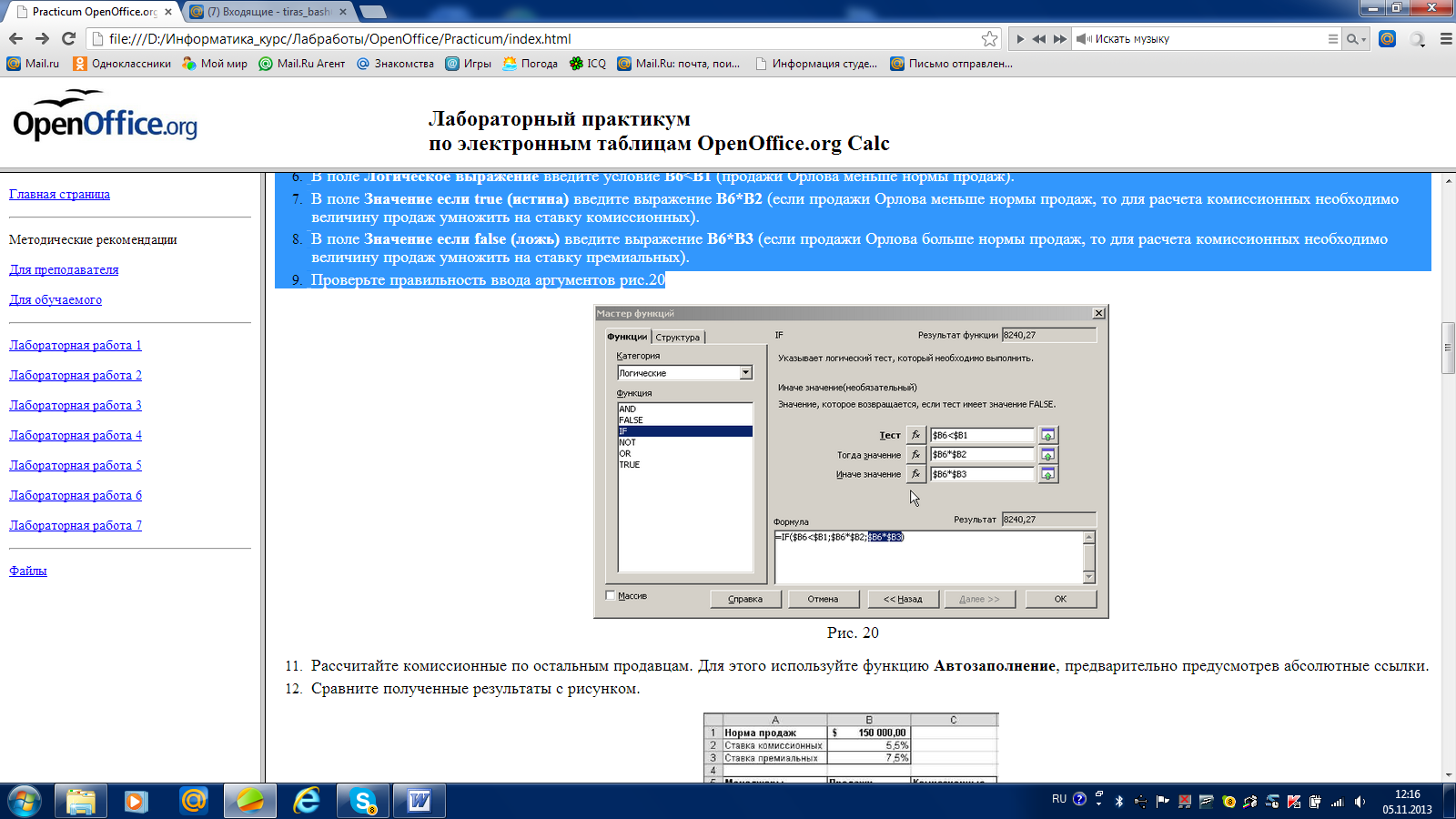Open Microsoft Word from the taskbar
Viewport: 1456px width, 819px height.
[x=420, y=801]
